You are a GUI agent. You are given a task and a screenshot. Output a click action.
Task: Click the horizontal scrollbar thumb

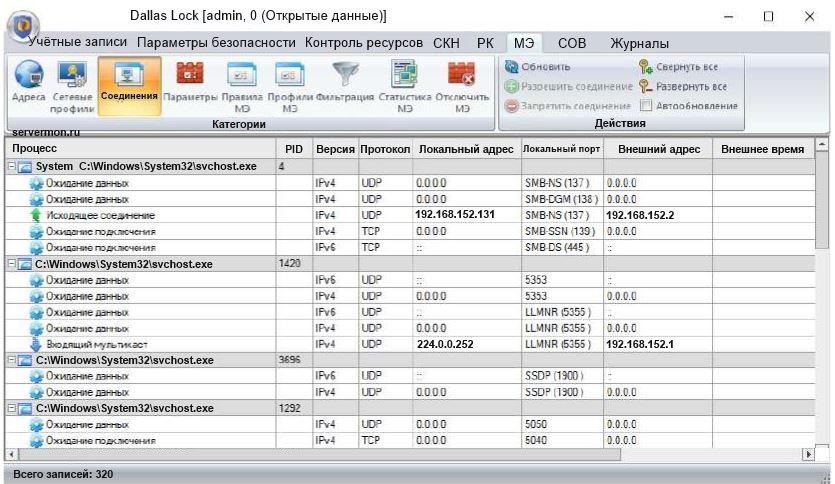[320, 455]
